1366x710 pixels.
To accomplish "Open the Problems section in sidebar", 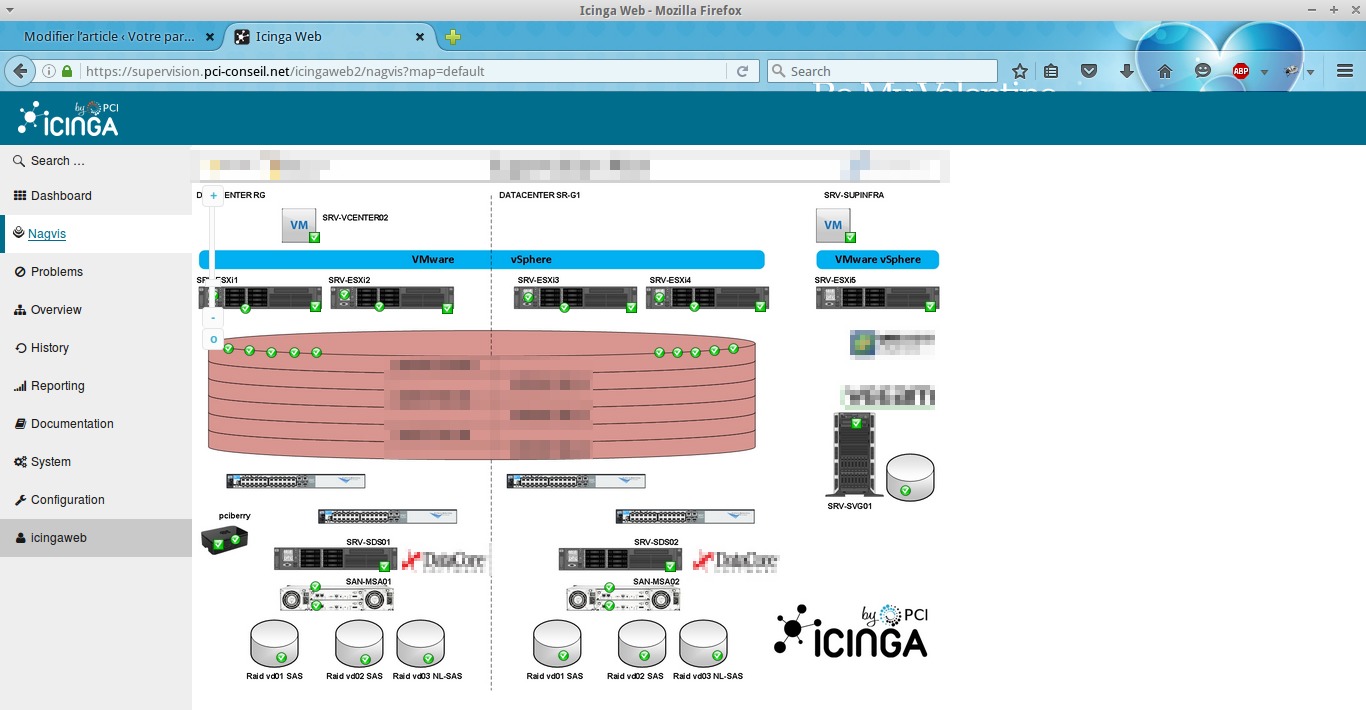I will 56,272.
